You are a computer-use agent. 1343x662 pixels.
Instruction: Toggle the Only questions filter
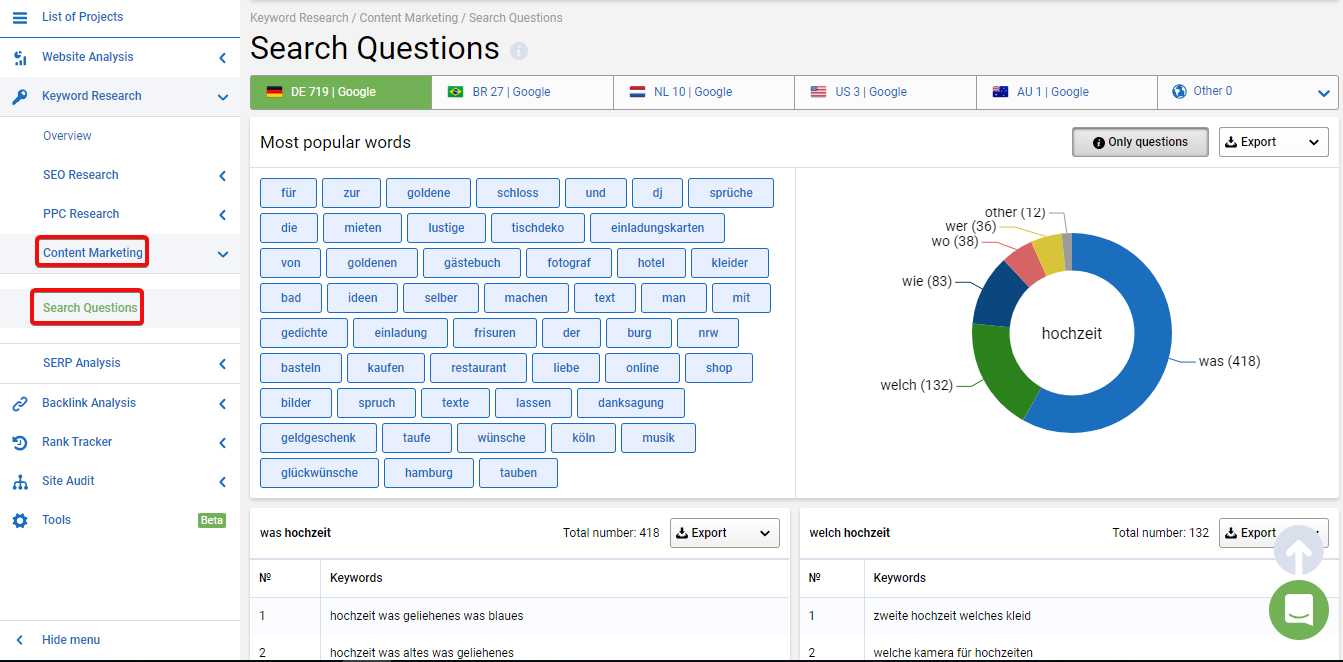click(x=1140, y=142)
